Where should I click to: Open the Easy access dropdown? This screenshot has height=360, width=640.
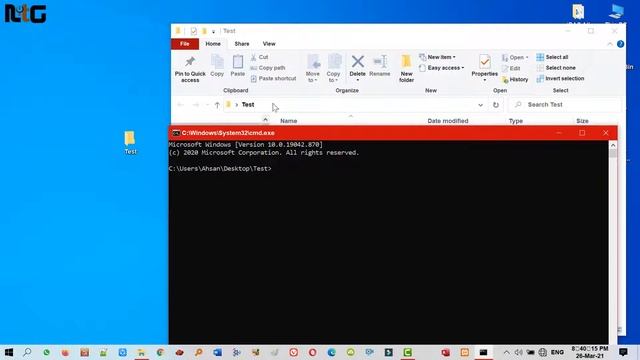(442, 68)
